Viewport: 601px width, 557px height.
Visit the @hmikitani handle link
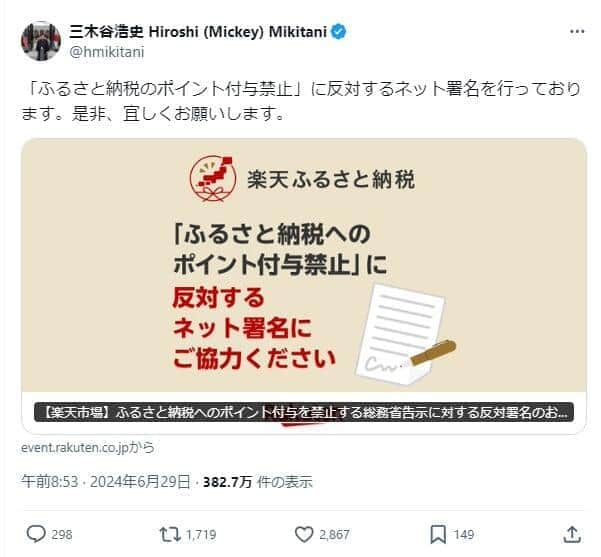(107, 53)
